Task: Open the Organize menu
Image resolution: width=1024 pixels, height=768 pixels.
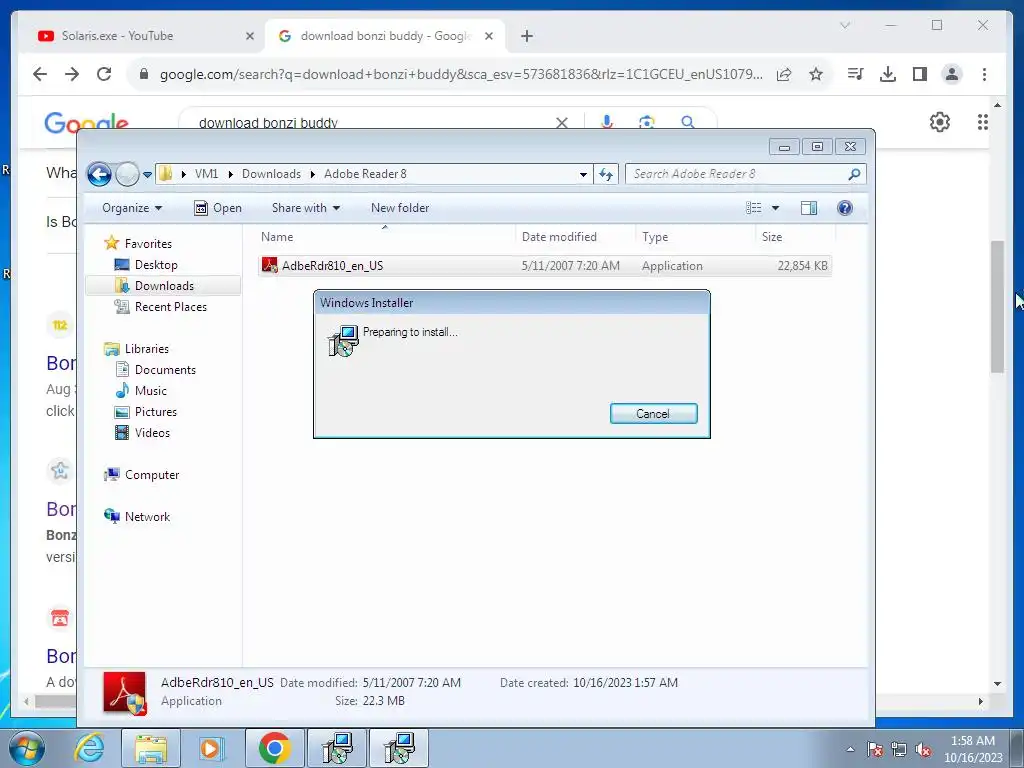Action: click(x=131, y=208)
